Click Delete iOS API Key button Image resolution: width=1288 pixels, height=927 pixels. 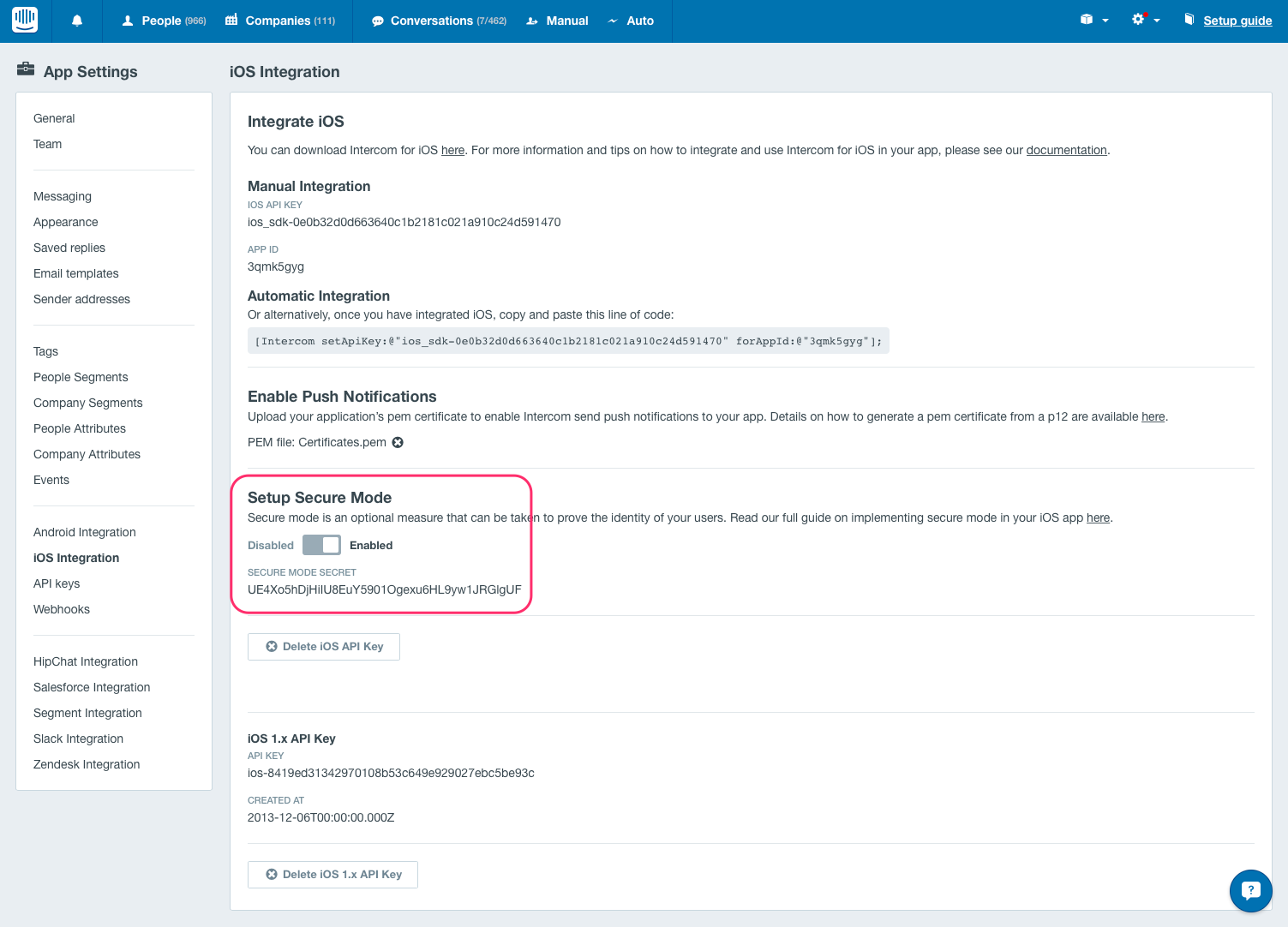(324, 647)
